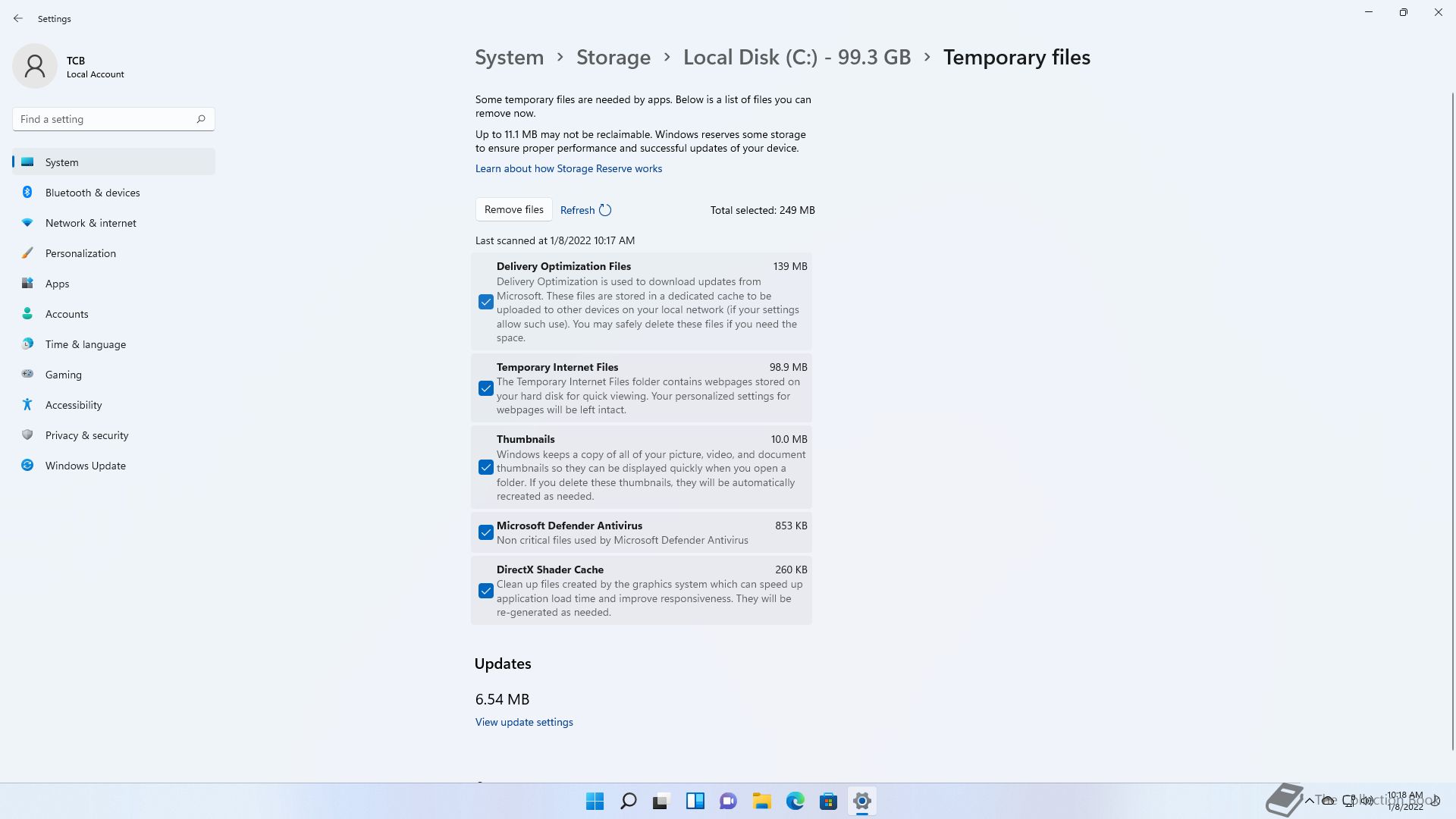The width and height of the screenshot is (1456, 819).
Task: Click the 6.54 MB updates size
Action: tap(503, 699)
